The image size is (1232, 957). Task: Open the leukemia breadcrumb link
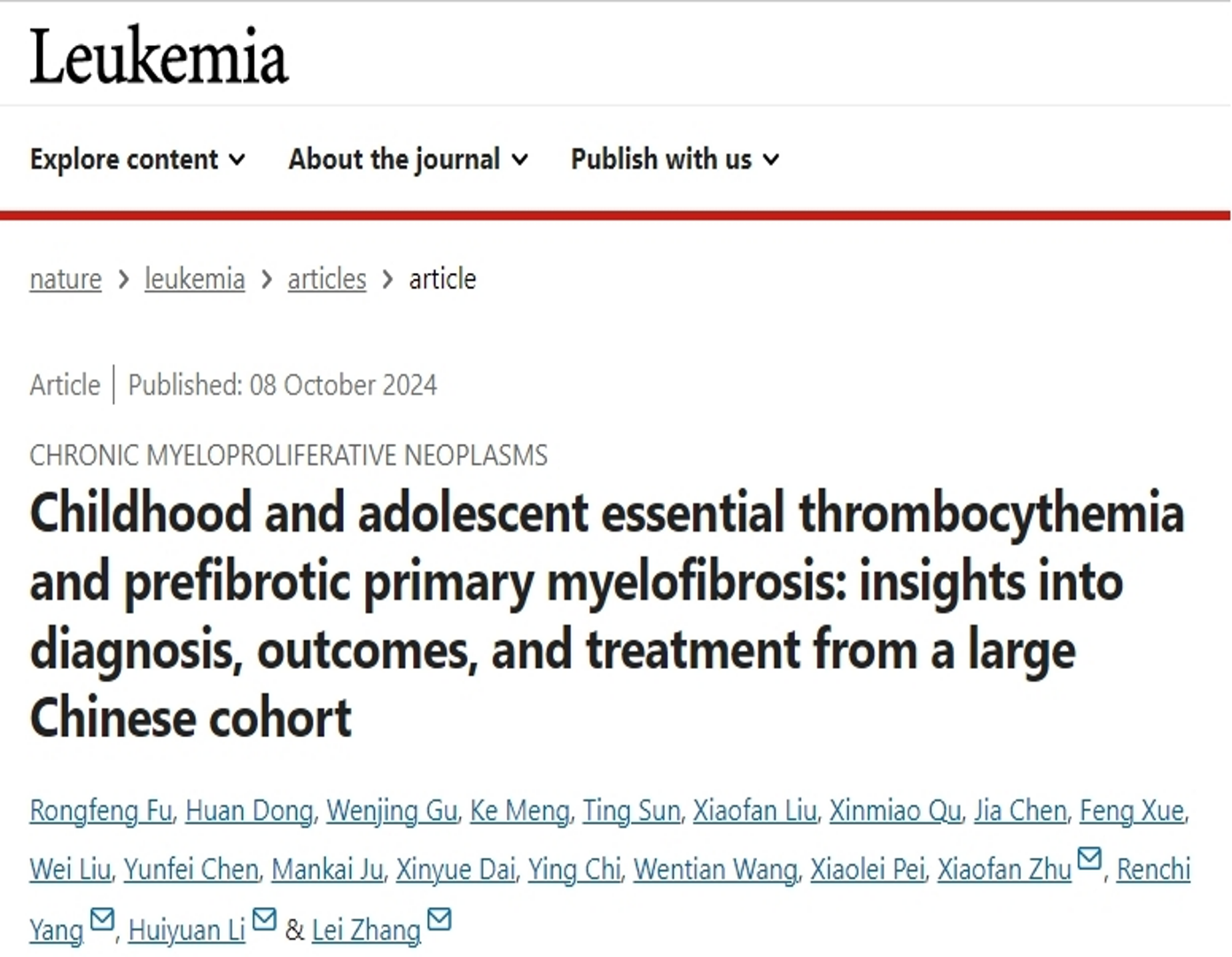pyautogui.click(x=194, y=279)
